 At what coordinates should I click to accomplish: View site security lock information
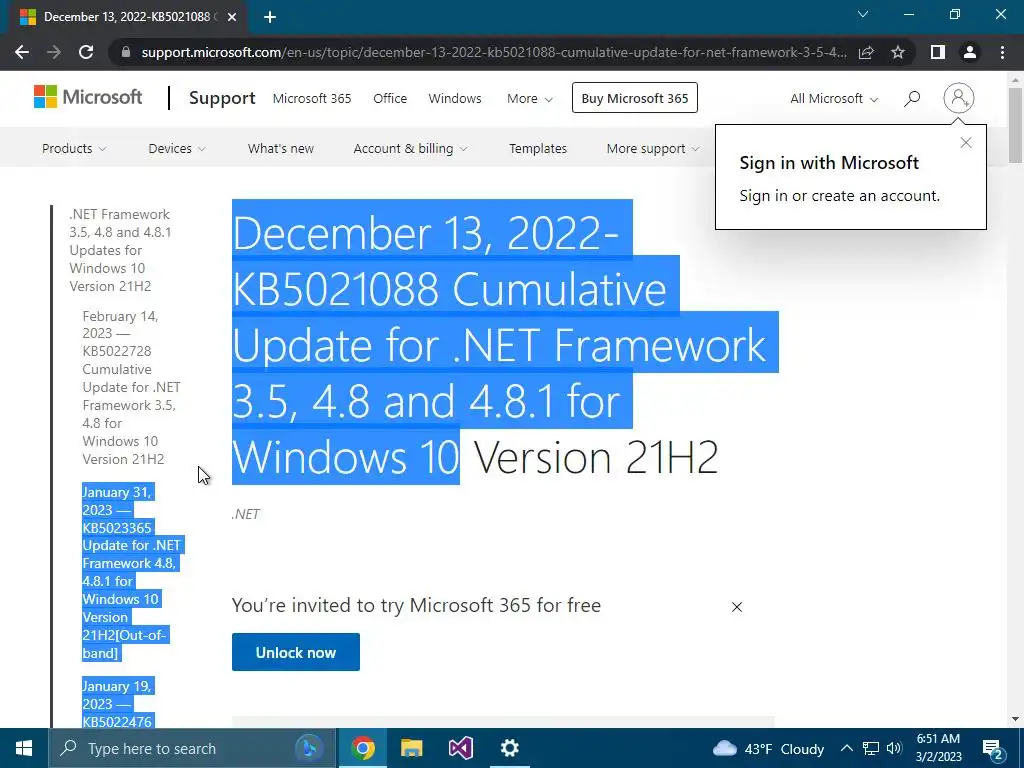pyautogui.click(x=126, y=52)
